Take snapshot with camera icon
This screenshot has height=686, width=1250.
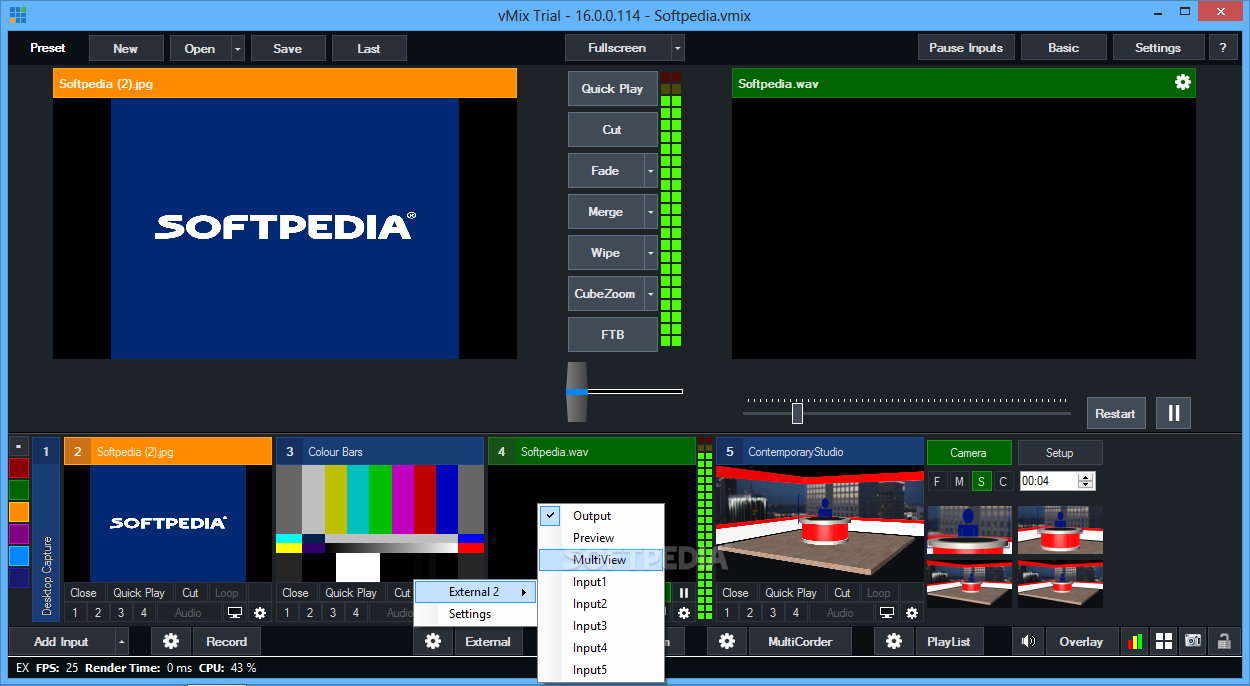click(1193, 642)
